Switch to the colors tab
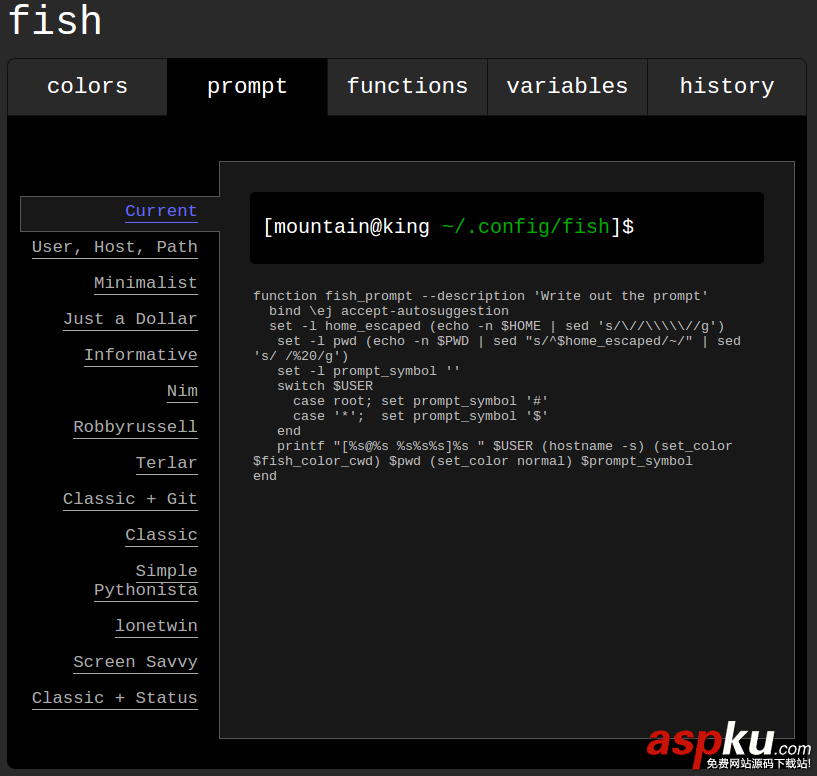The width and height of the screenshot is (817, 776). tap(88, 87)
